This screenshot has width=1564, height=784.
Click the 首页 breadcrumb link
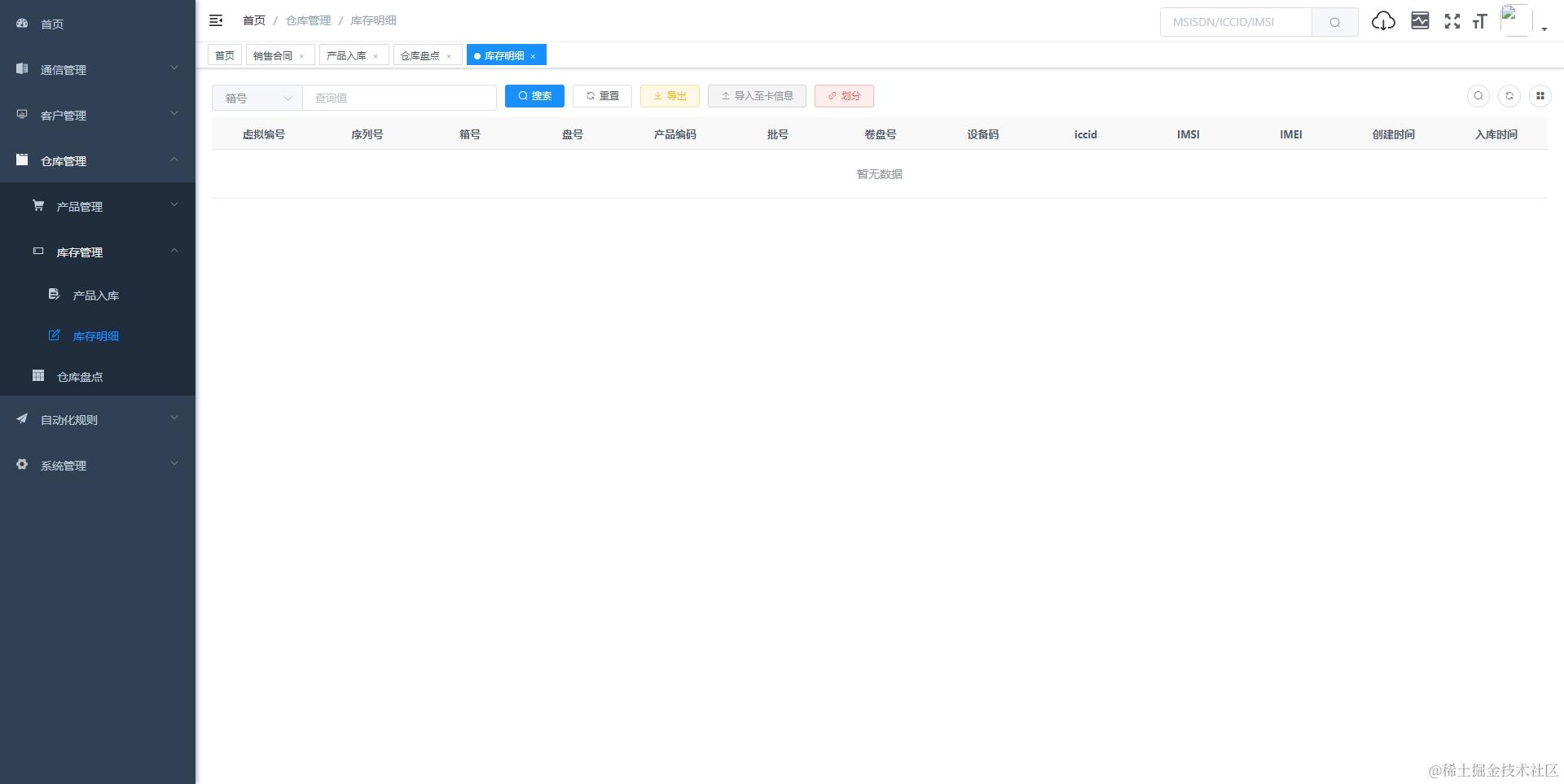[x=254, y=20]
